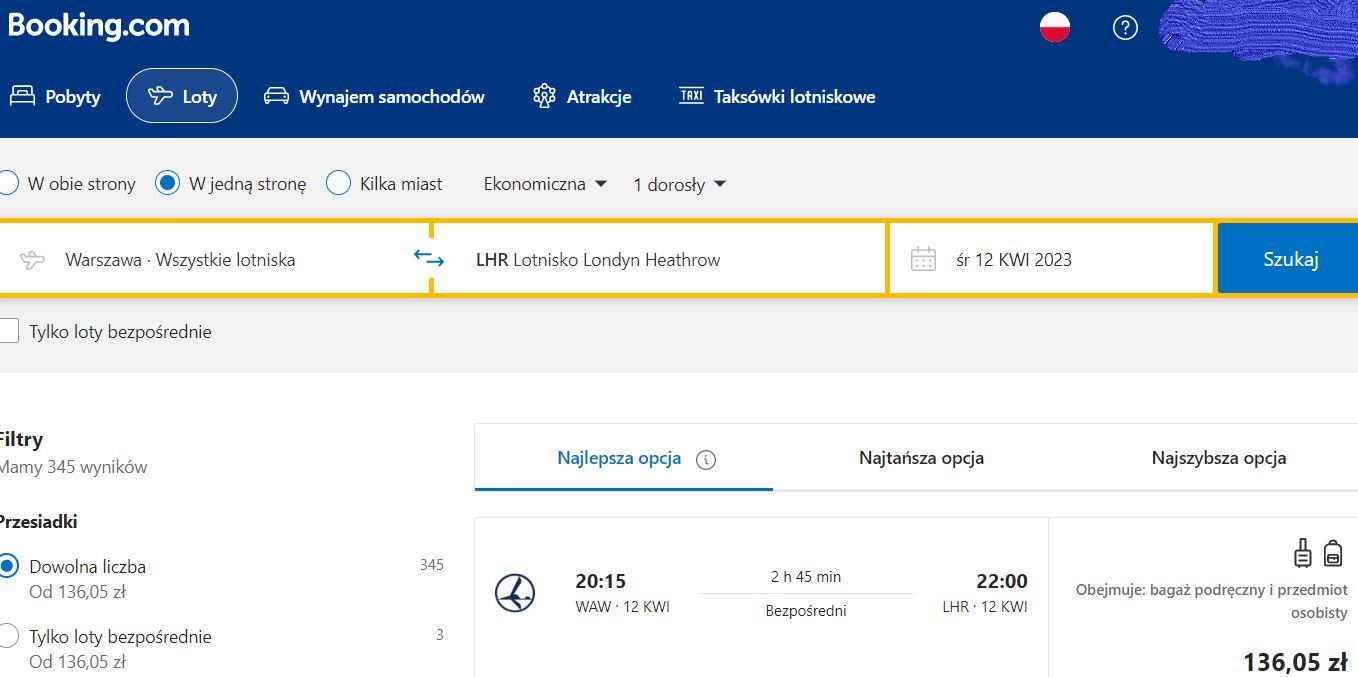Open the Wynajem samochodów tab

(374, 96)
